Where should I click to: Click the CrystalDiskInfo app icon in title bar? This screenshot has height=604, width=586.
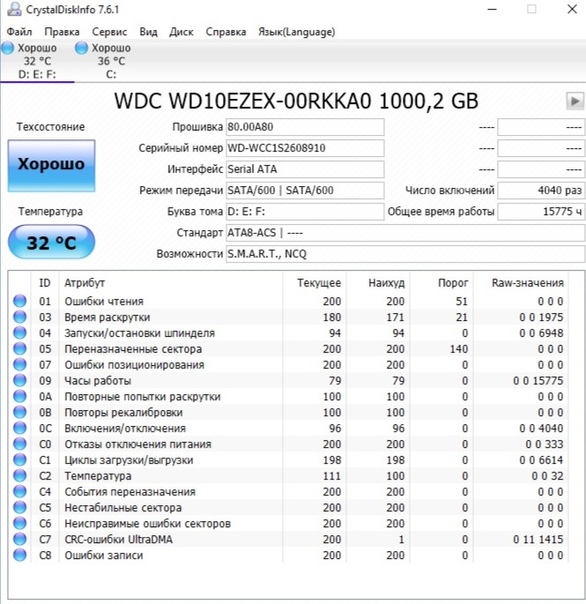14,9
